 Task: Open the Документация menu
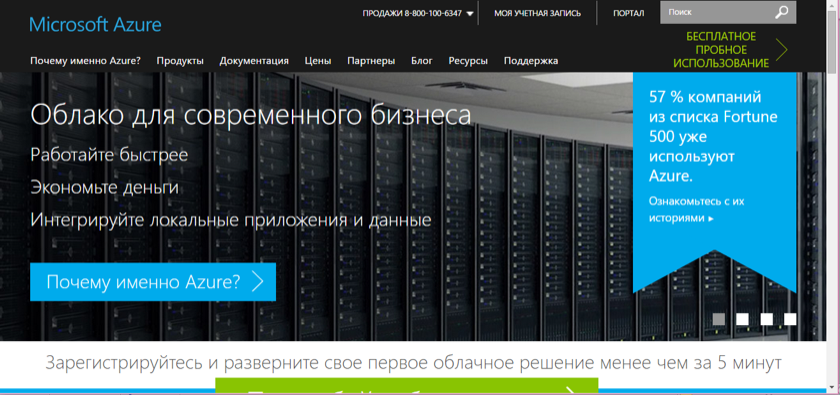tap(254, 61)
